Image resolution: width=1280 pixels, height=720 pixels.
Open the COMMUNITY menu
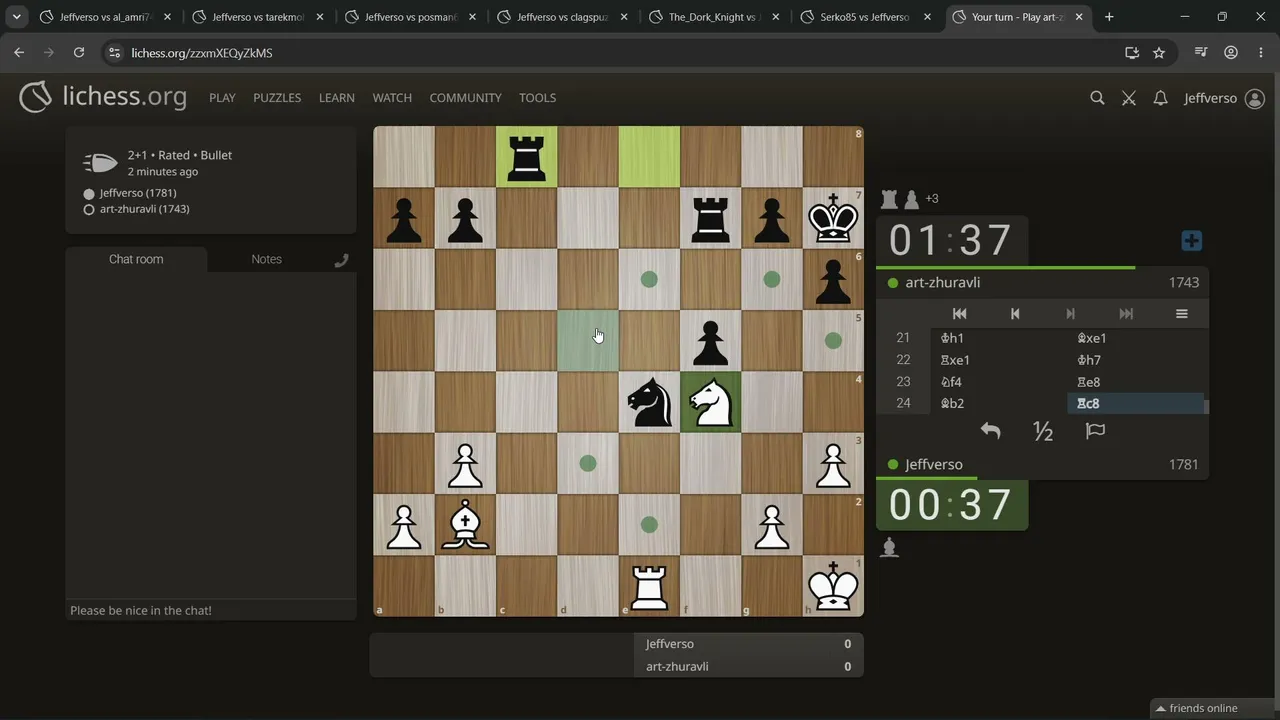tap(465, 98)
